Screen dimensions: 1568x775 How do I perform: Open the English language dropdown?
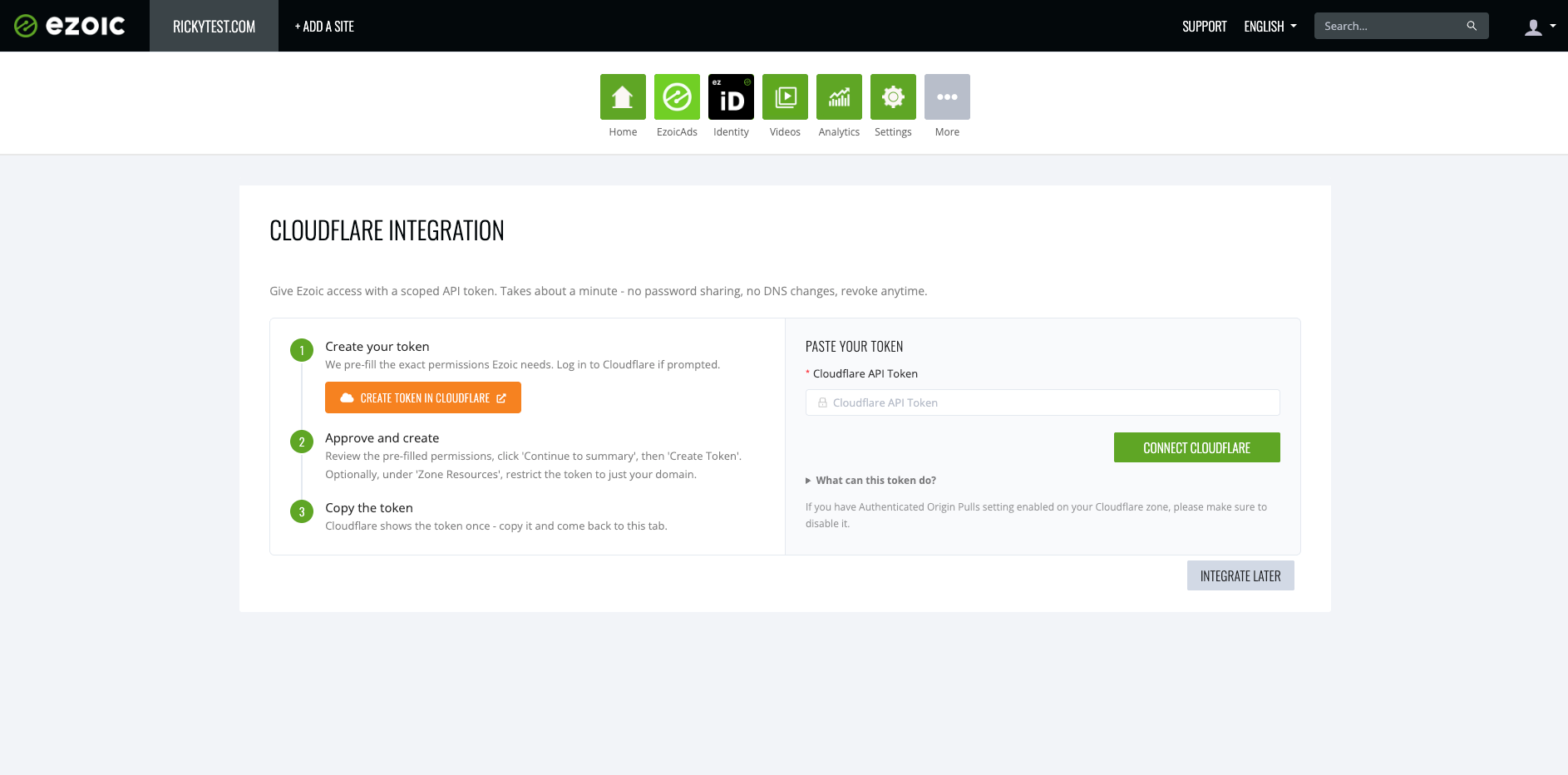(1270, 27)
